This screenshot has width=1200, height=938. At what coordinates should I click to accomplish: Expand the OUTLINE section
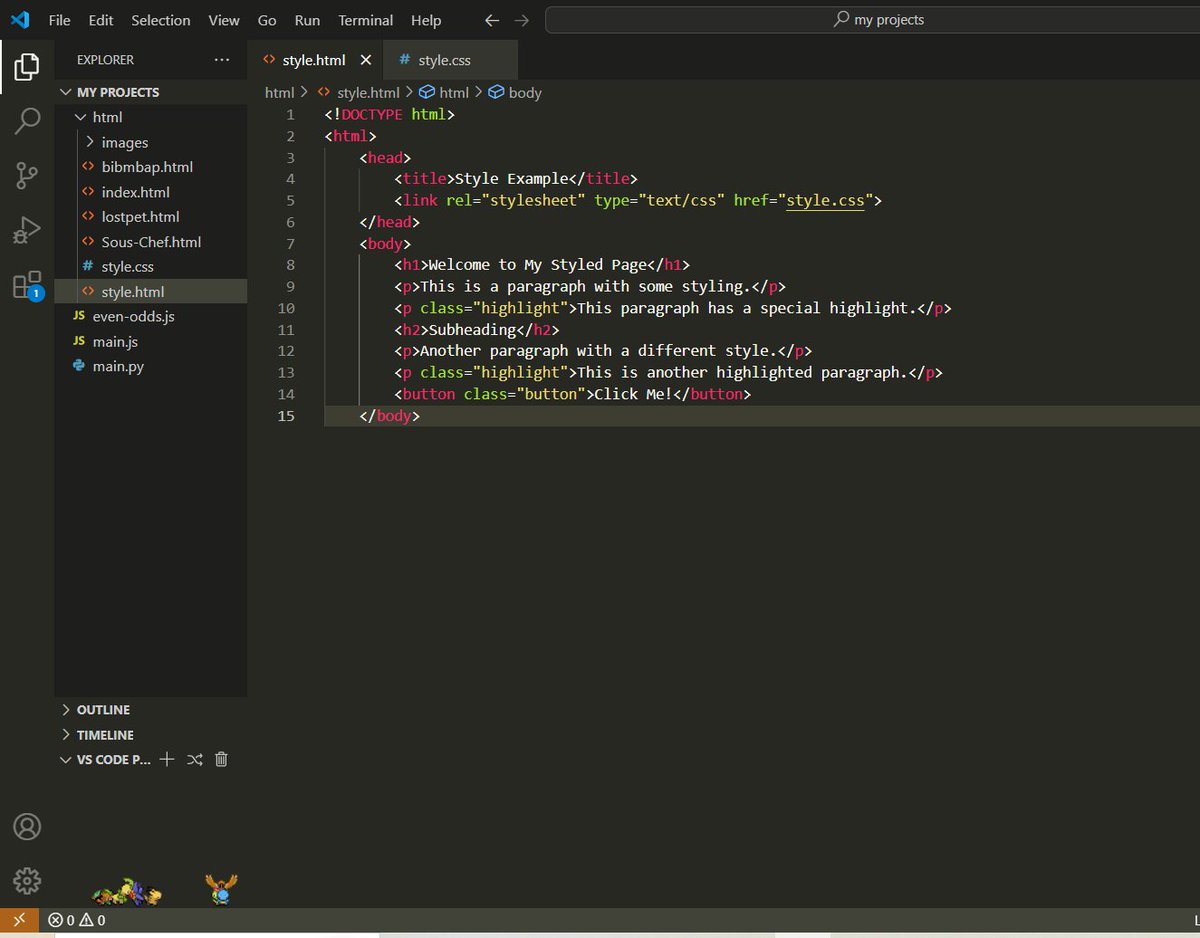[103, 709]
